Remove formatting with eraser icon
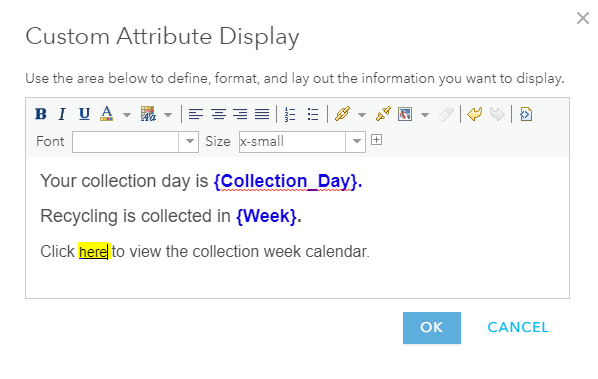 (446, 114)
